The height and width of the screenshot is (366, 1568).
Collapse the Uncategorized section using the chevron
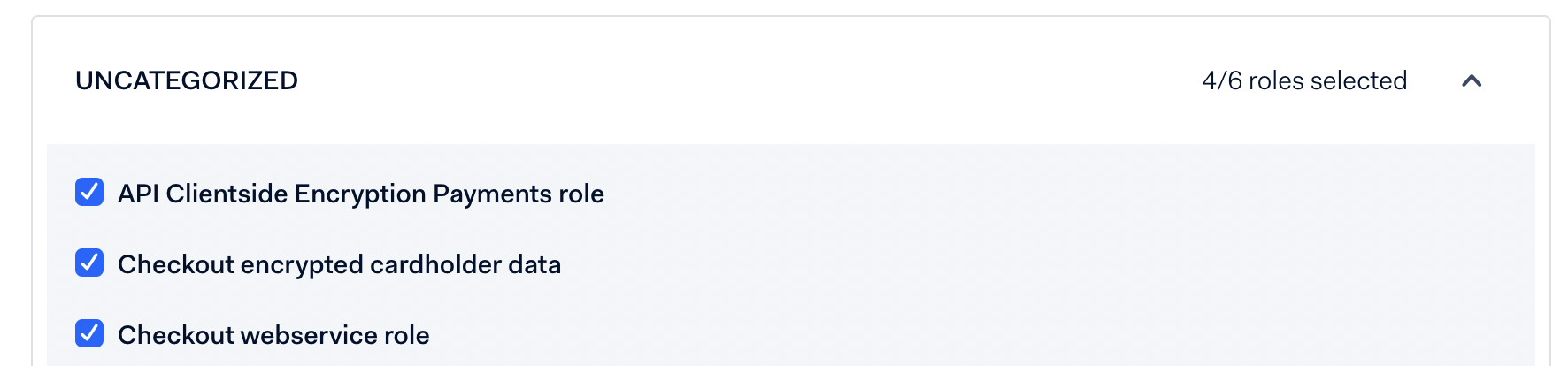1472,81
